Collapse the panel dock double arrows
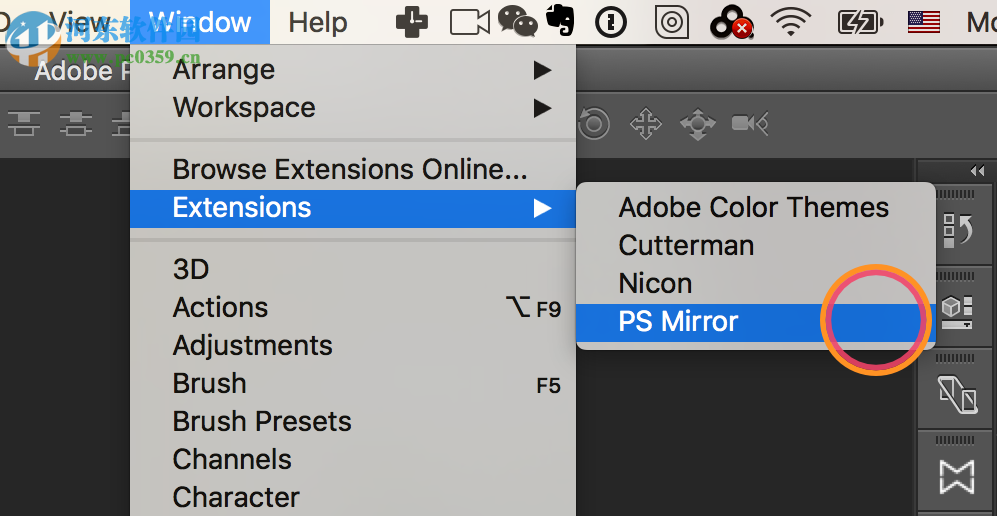Viewport: 997px width, 516px height. tap(977, 170)
